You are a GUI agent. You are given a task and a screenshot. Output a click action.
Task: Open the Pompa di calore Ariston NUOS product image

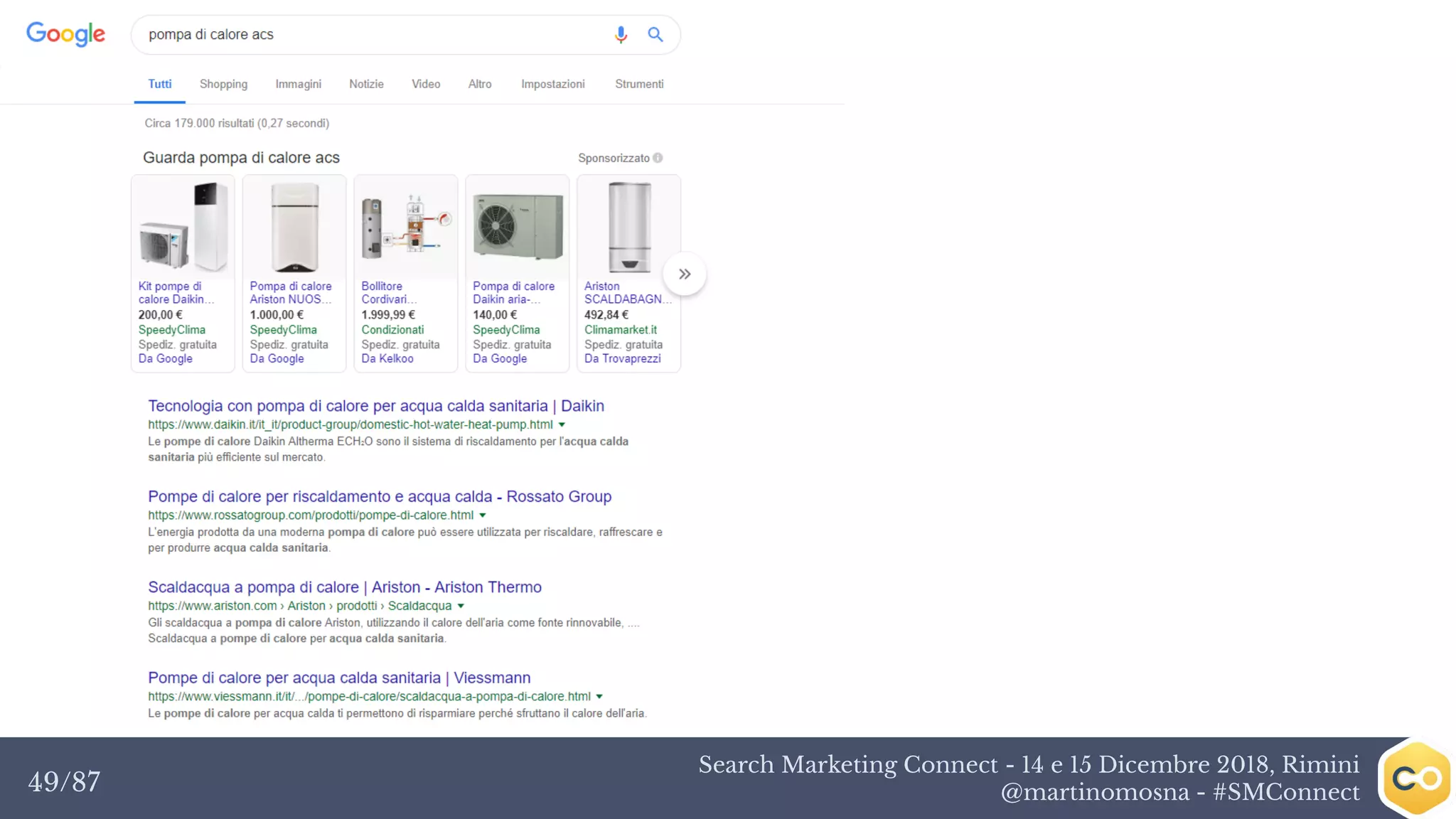[x=294, y=227]
